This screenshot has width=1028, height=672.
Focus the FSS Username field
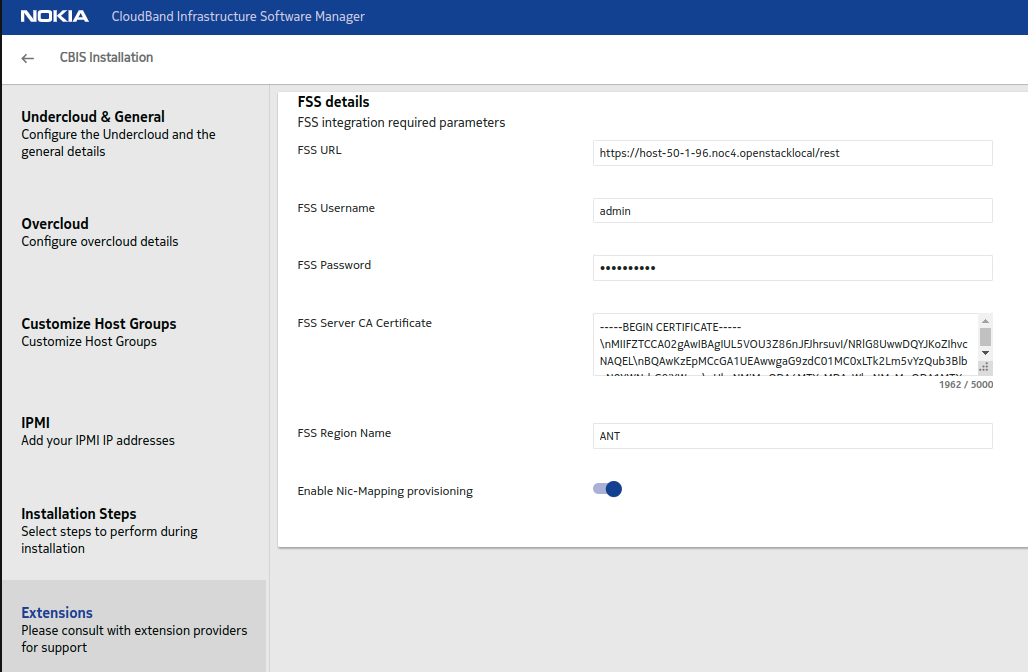pos(793,210)
